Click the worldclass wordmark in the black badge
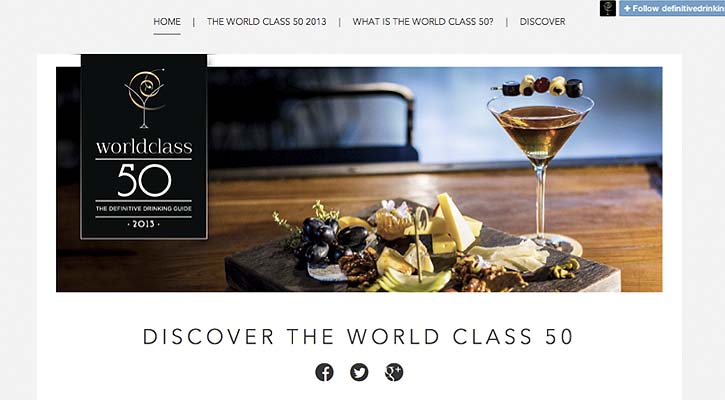Viewport: 725px width, 400px height. click(x=144, y=147)
